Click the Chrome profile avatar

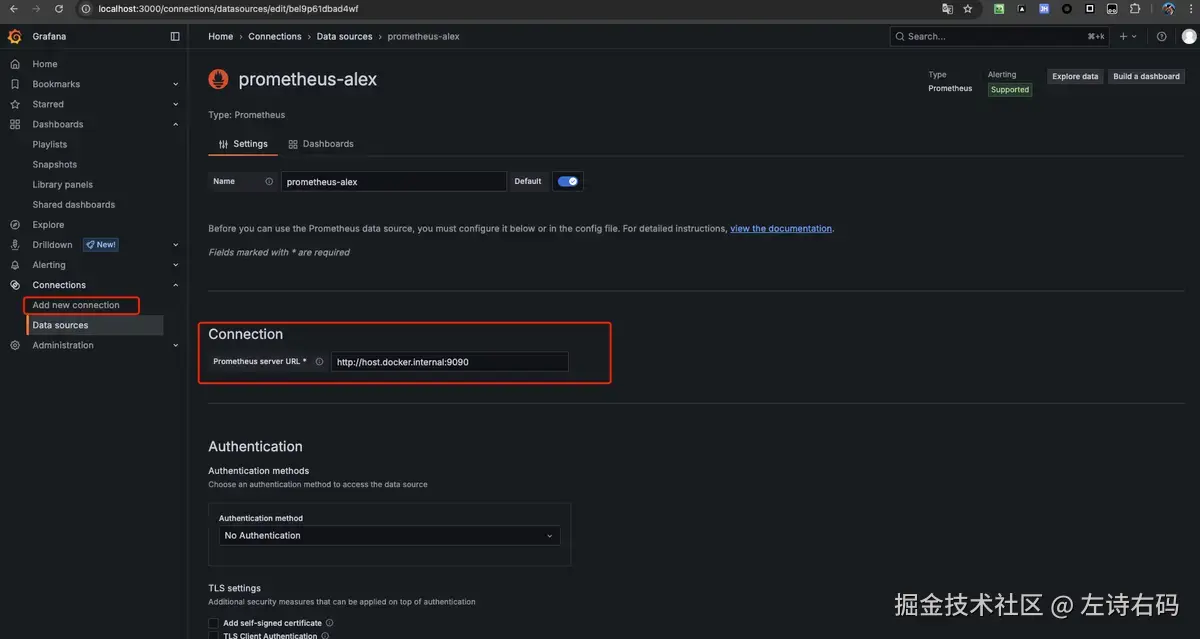(1168, 9)
